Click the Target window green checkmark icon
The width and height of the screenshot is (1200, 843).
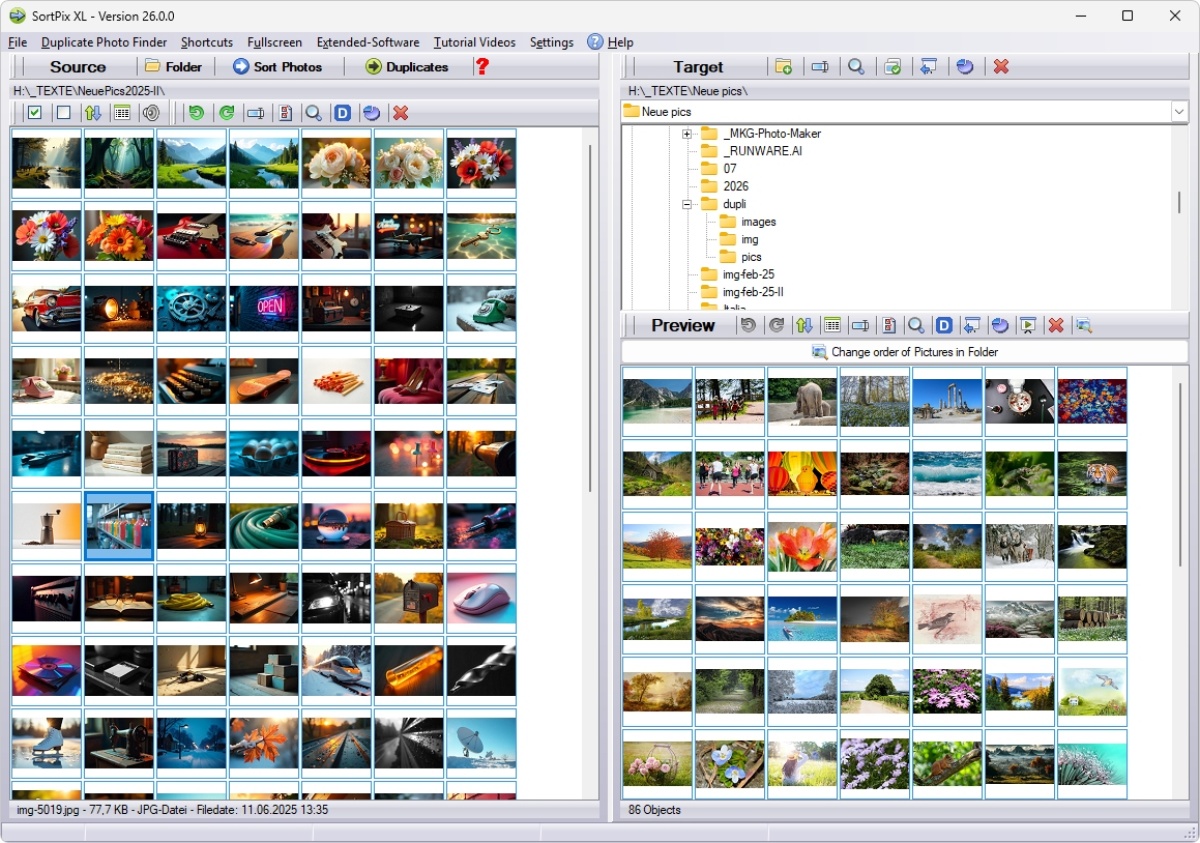point(893,67)
